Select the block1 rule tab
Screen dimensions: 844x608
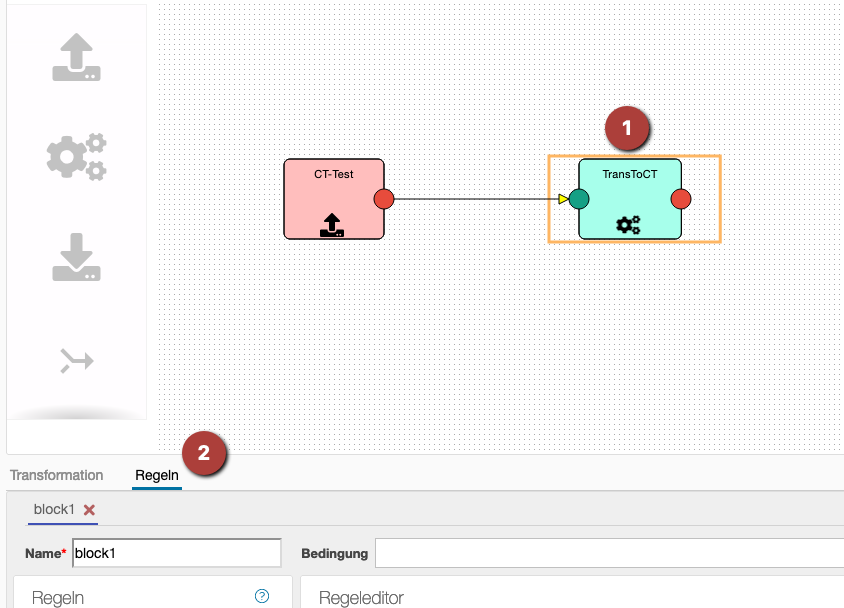click(54, 509)
